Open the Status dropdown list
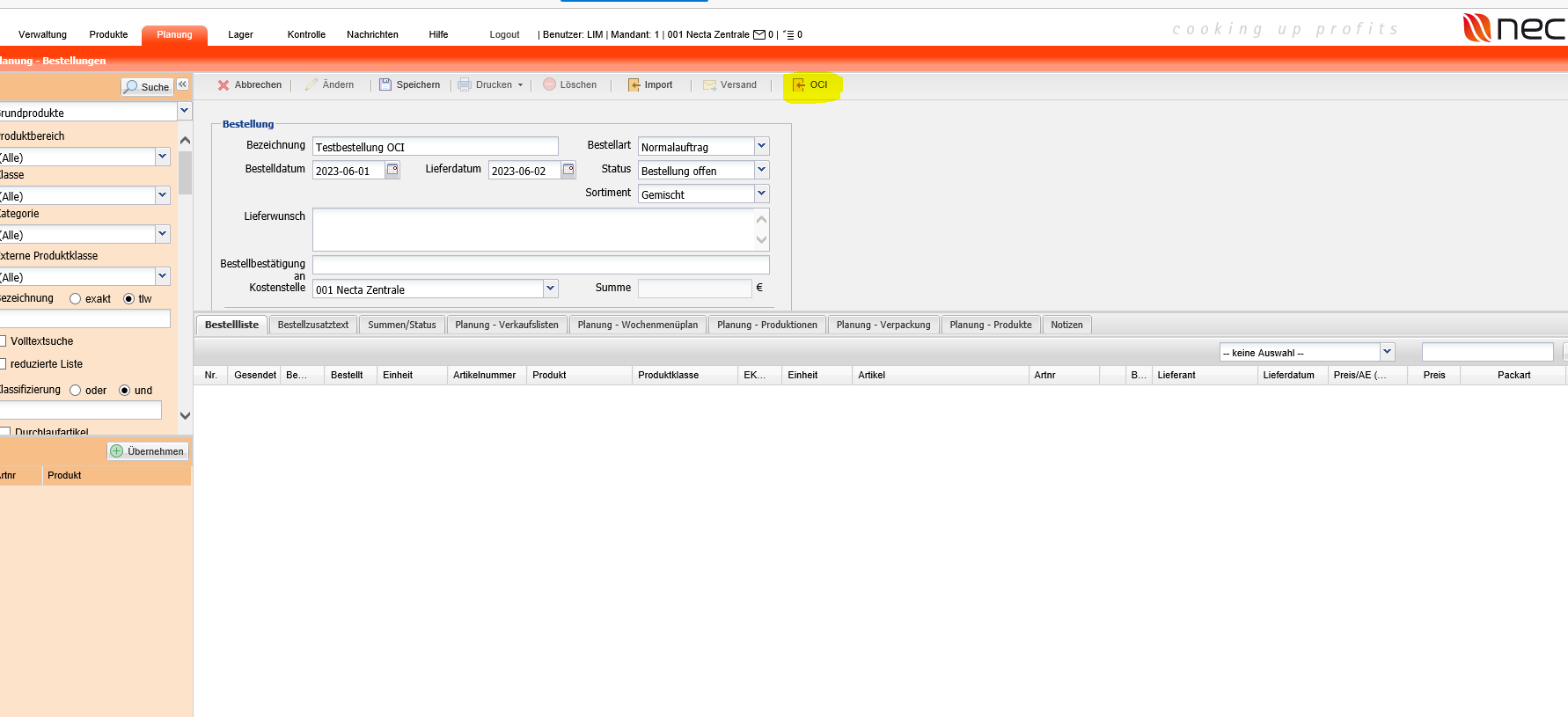The height and width of the screenshot is (717, 1568). click(762, 170)
